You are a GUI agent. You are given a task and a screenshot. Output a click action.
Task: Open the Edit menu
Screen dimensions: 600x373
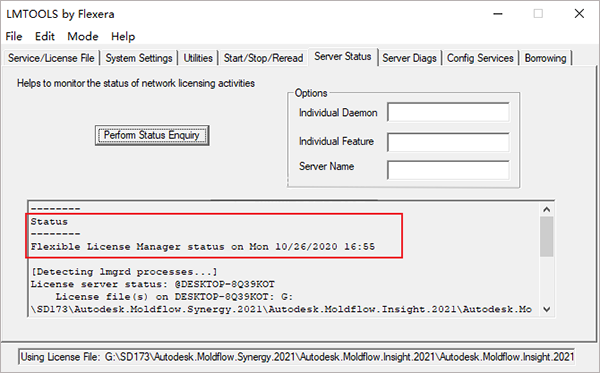point(45,36)
